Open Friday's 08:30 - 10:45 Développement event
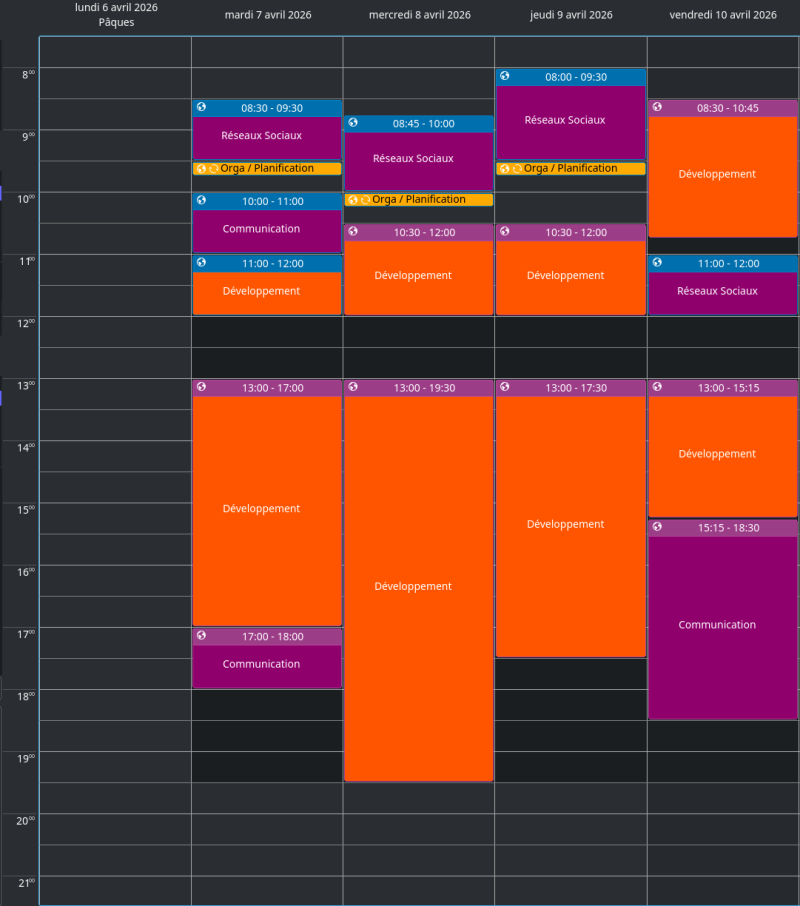This screenshot has width=800, height=906. pyautogui.click(x=723, y=169)
